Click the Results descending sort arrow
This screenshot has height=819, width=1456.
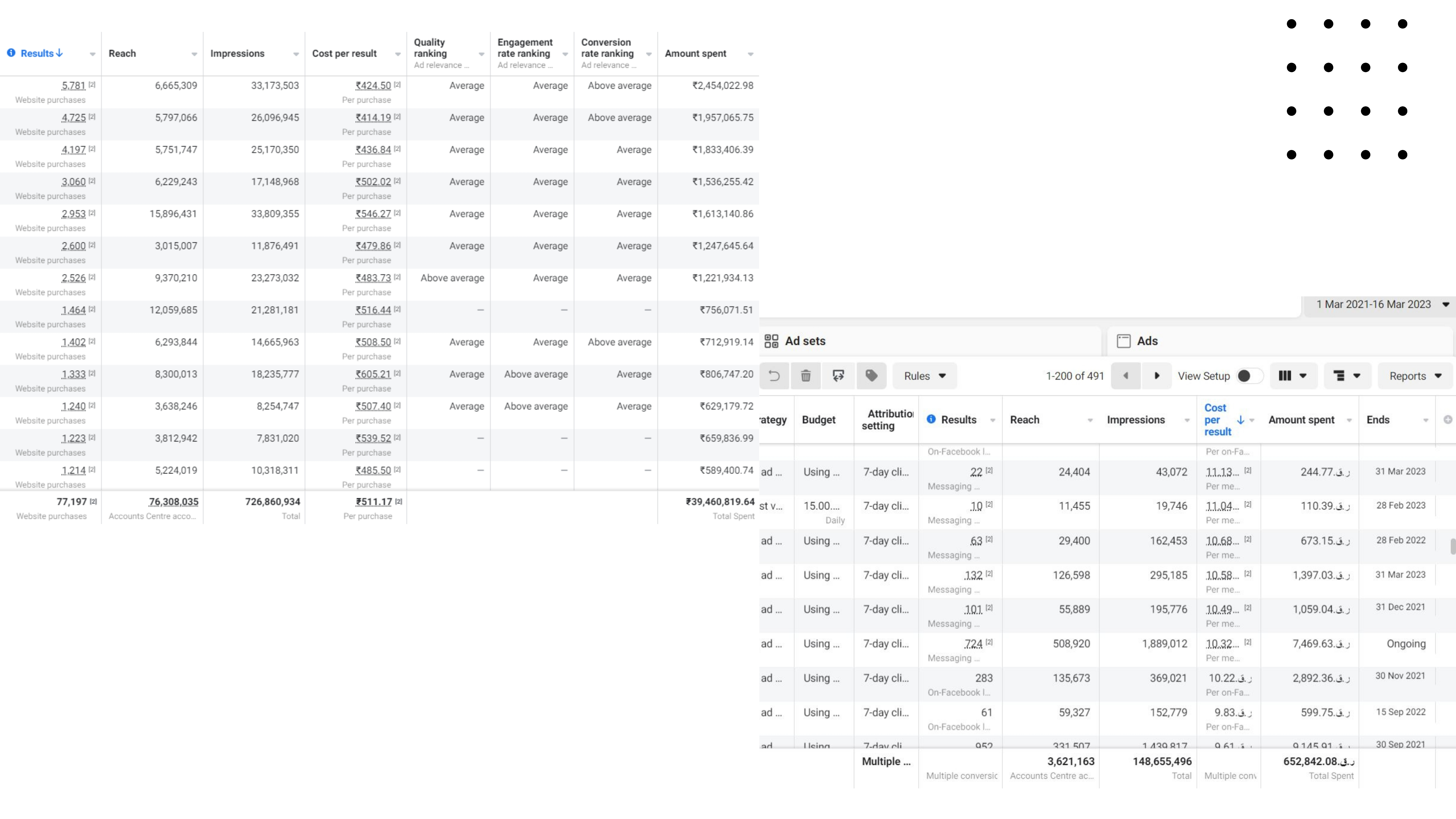(x=59, y=53)
